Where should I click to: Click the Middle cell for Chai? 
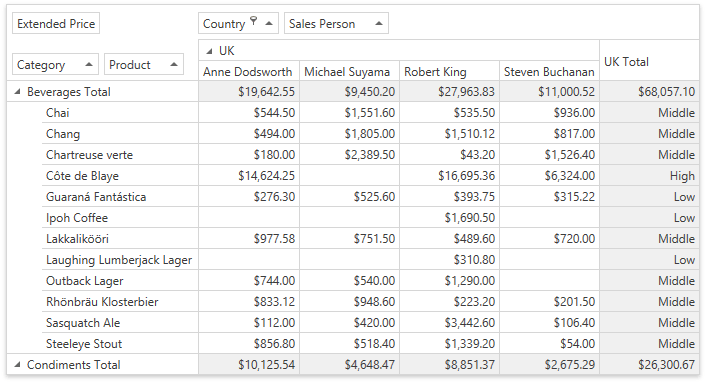tap(649, 113)
